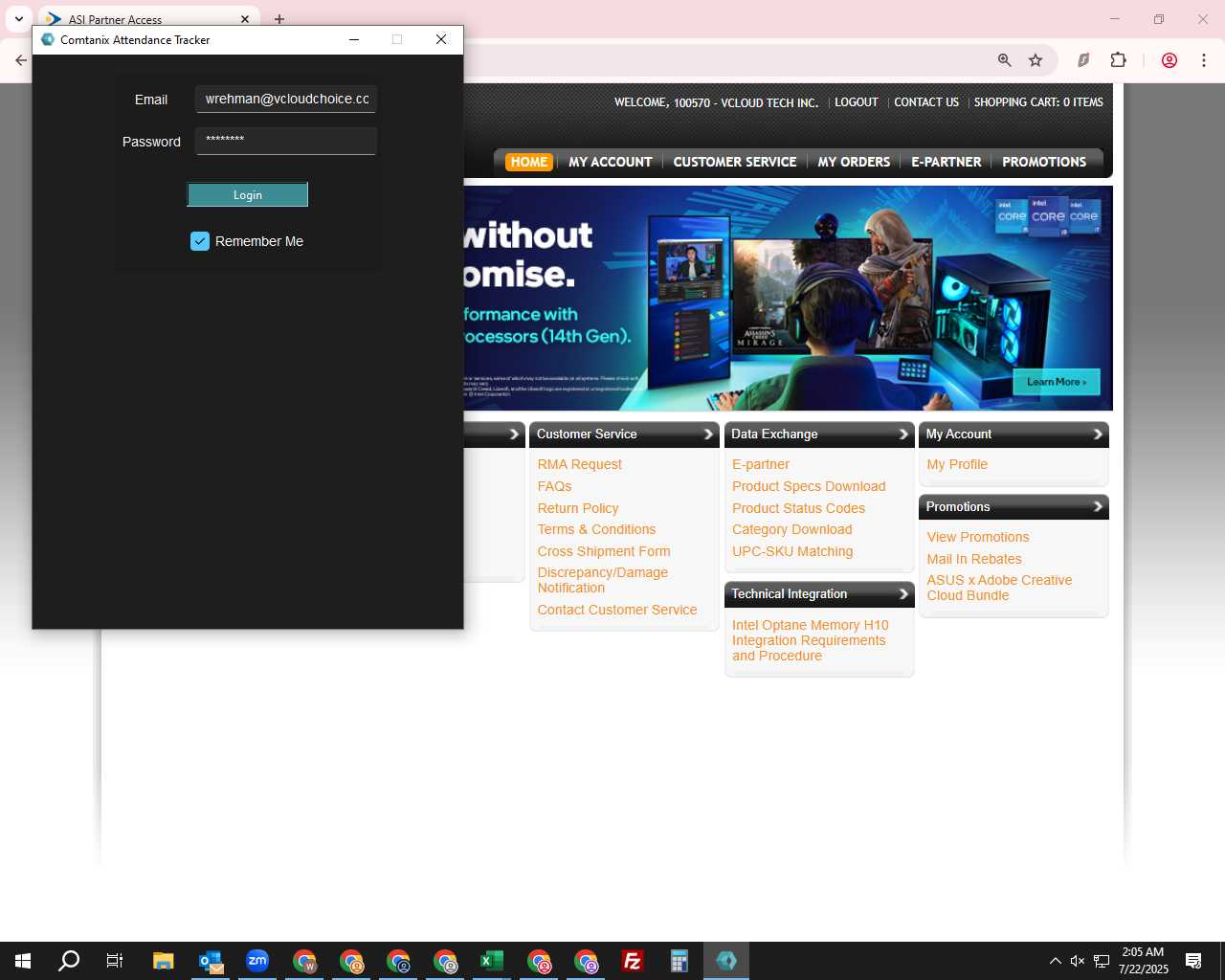Open the tab search dropdown arrow

(18, 19)
